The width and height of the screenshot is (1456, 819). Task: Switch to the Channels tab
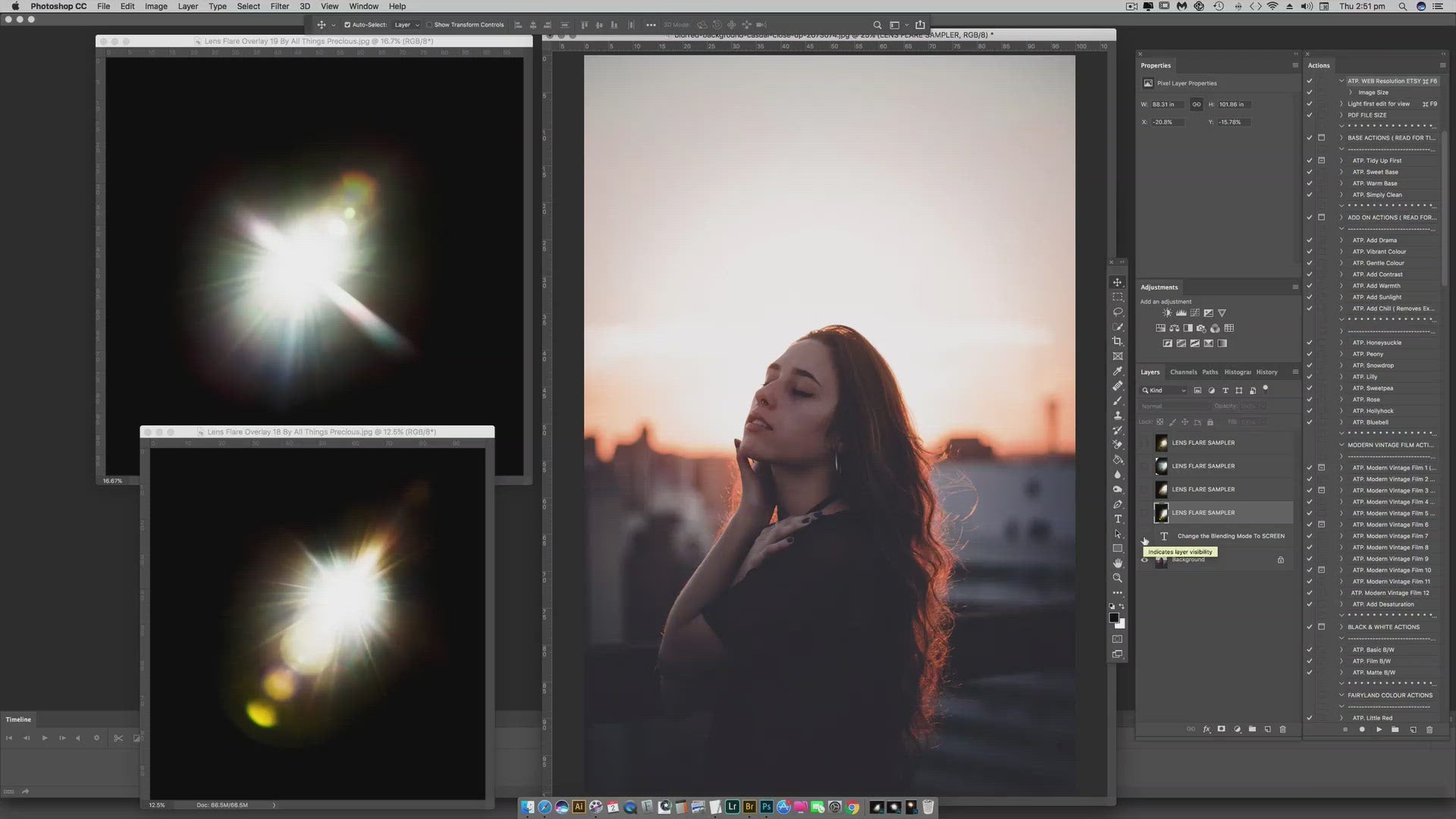coord(1183,372)
